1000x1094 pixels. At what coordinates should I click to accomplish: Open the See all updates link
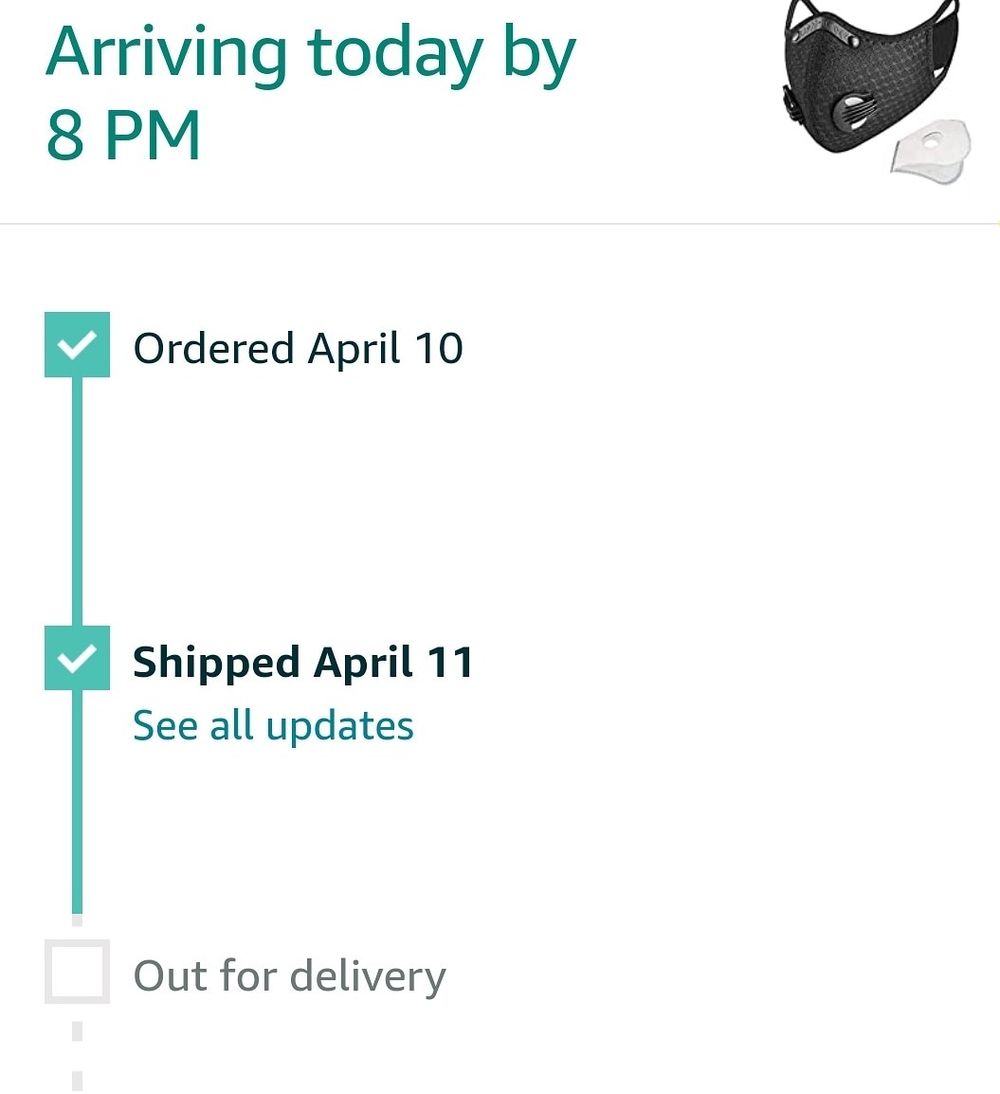[273, 726]
